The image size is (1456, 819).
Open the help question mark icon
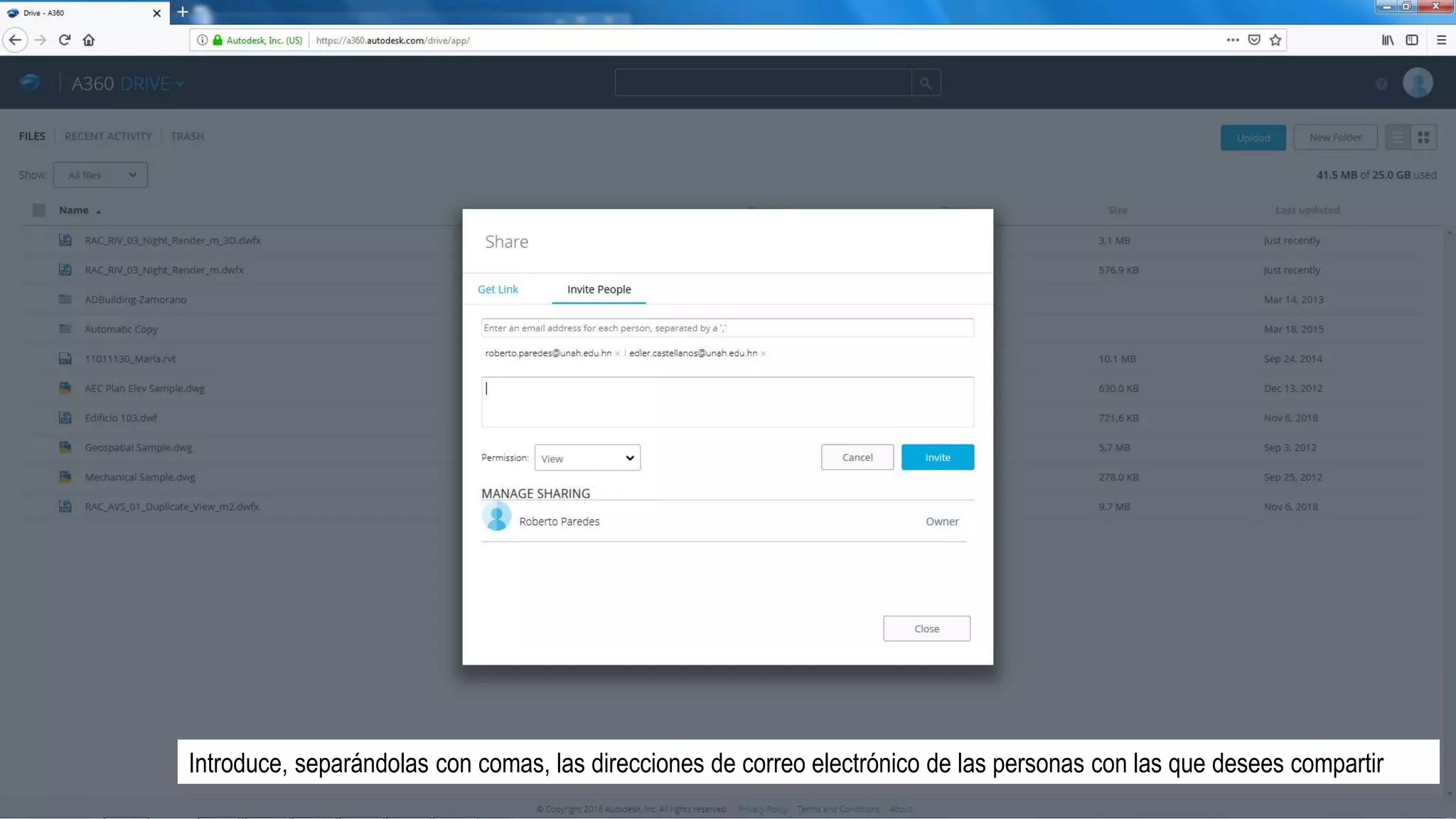coord(1381,84)
